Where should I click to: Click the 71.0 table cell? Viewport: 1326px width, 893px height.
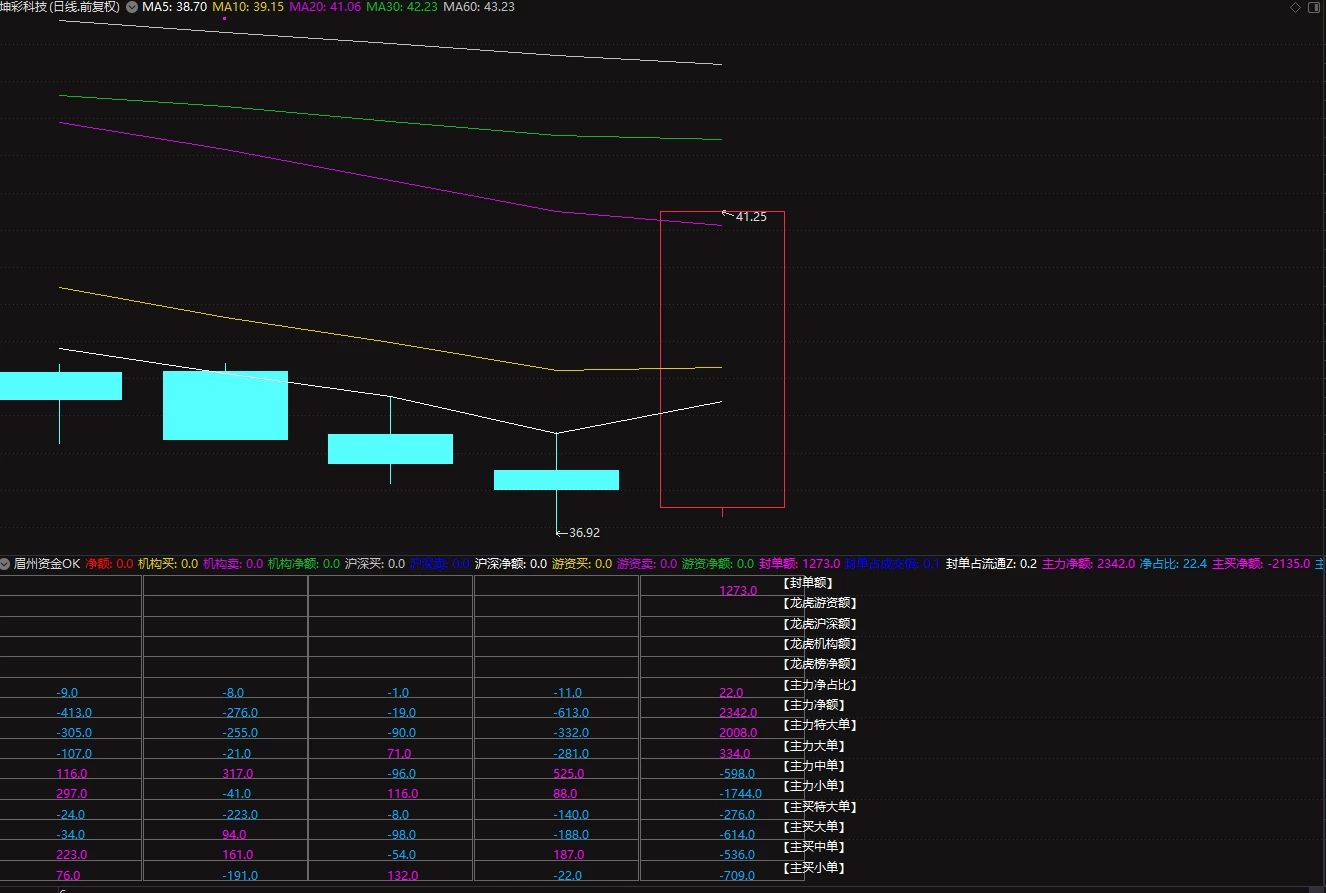pos(400,754)
